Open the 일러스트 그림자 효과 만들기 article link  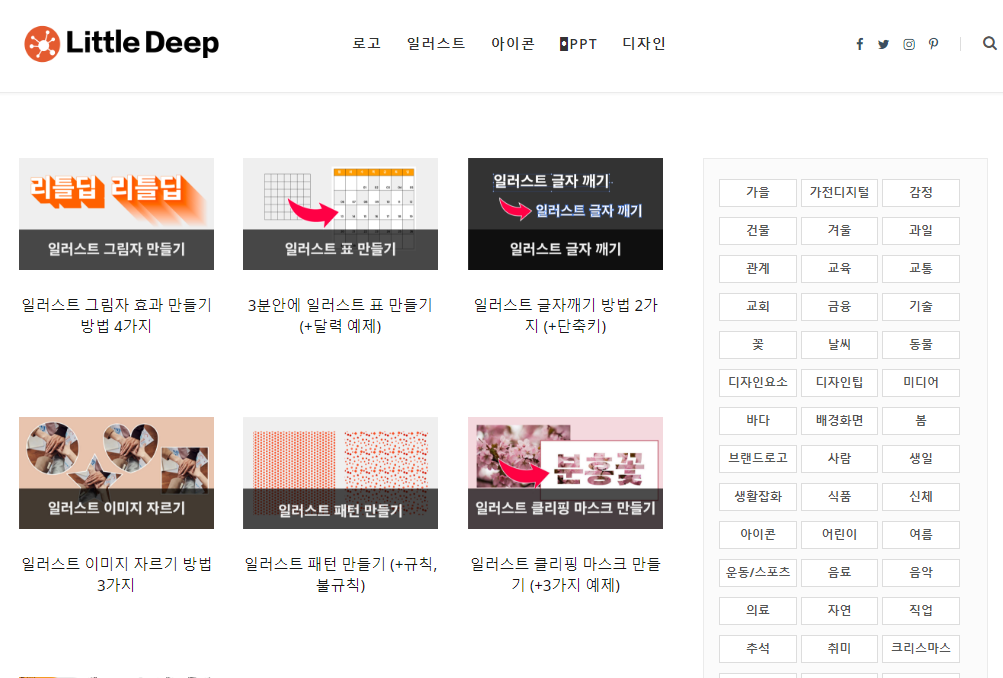(115, 316)
